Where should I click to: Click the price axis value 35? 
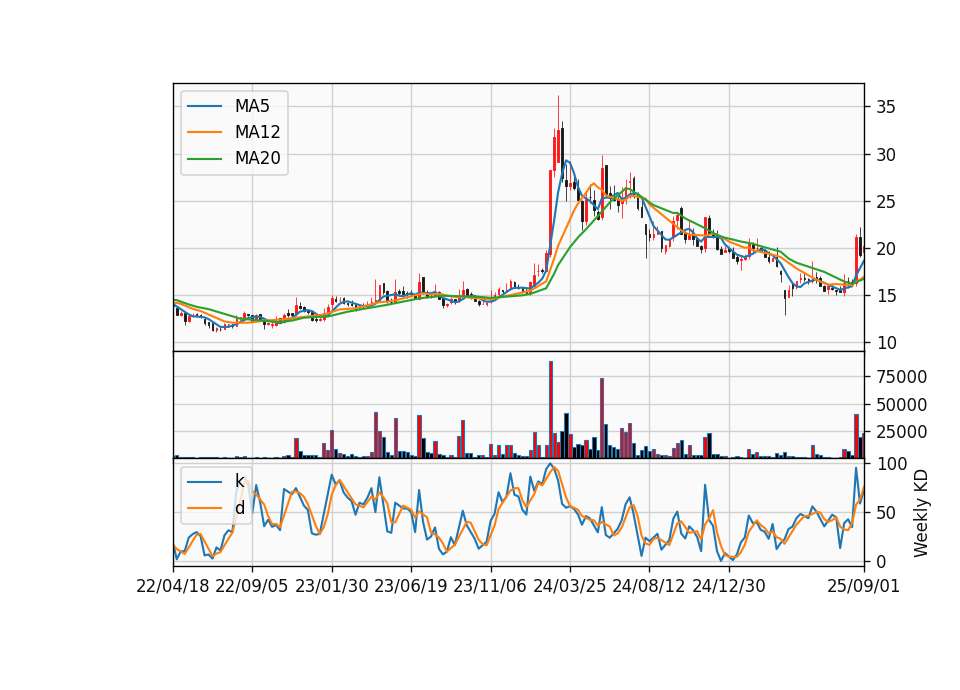point(886,107)
